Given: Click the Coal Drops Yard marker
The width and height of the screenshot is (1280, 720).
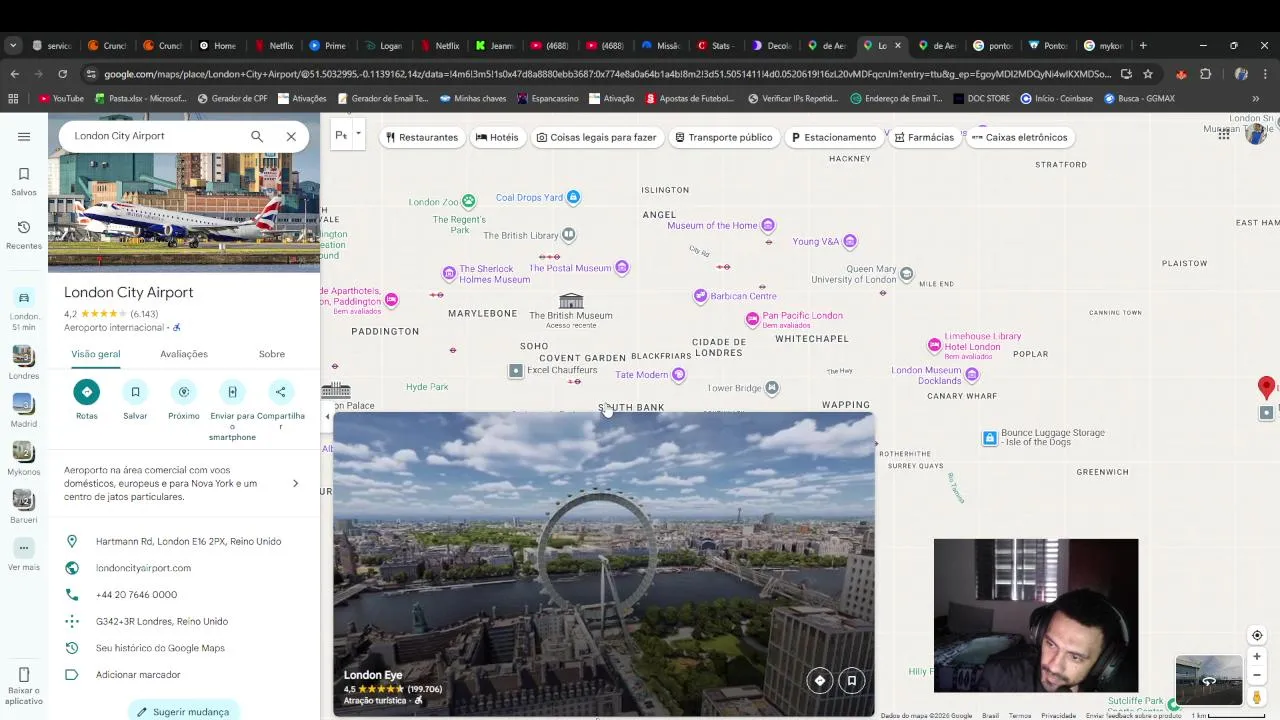Looking at the screenshot, I should (573, 198).
